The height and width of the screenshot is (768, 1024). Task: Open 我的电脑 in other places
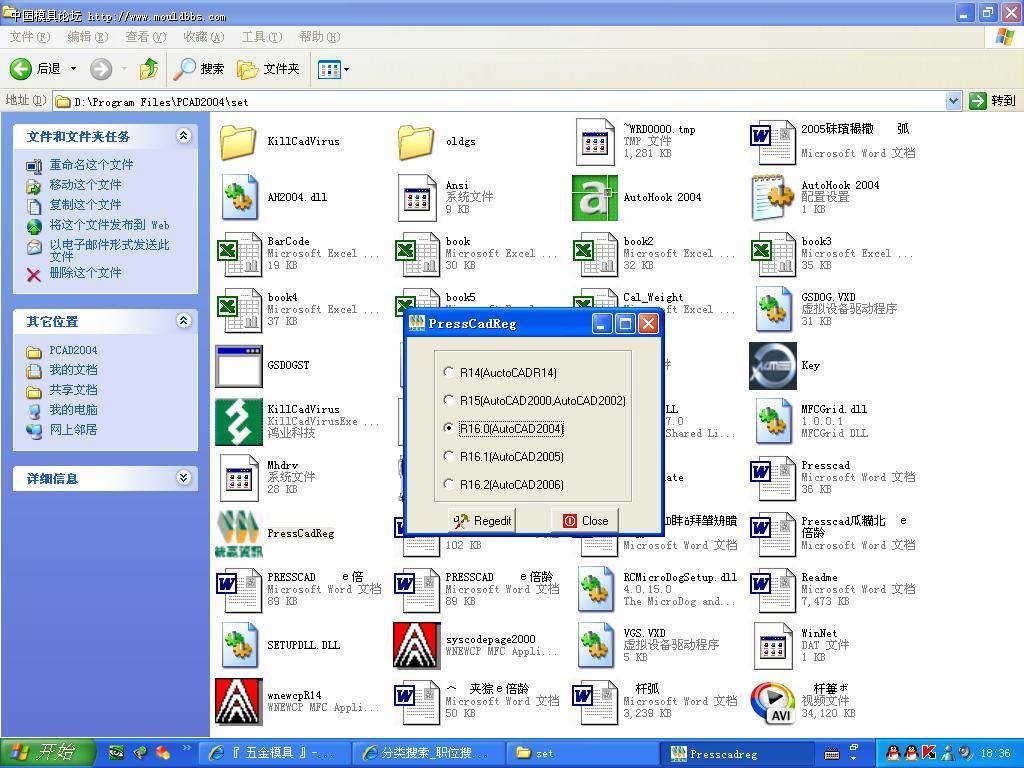click(x=73, y=409)
